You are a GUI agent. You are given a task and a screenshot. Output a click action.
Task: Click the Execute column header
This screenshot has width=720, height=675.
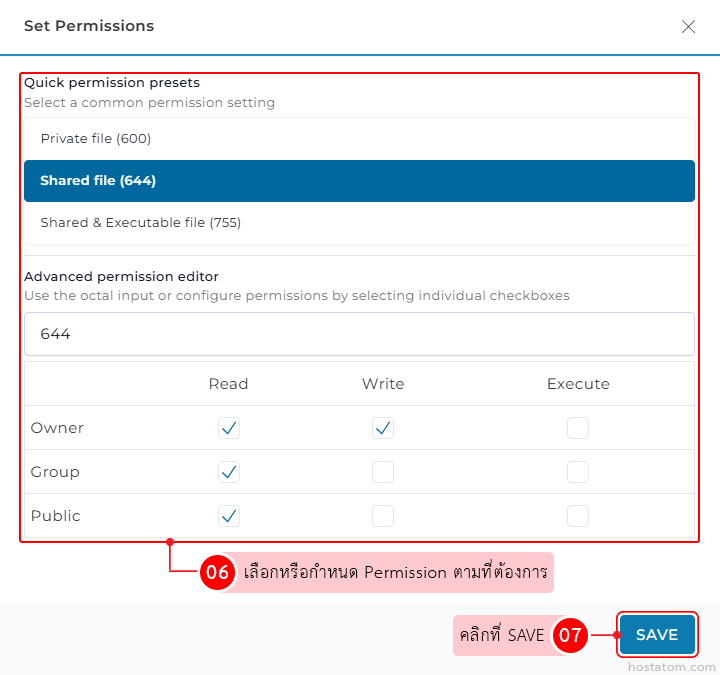[578, 384]
